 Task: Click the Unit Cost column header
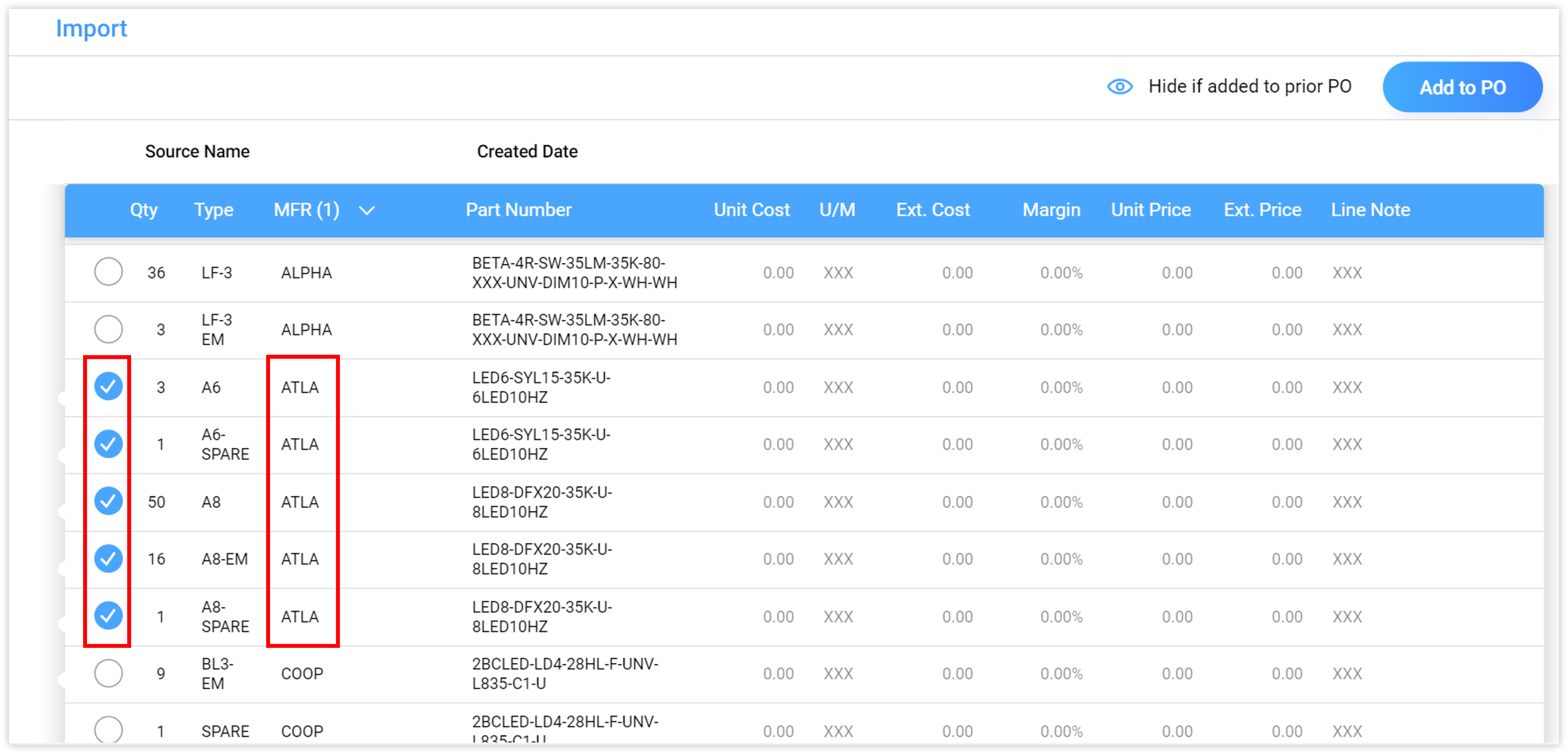coord(751,211)
